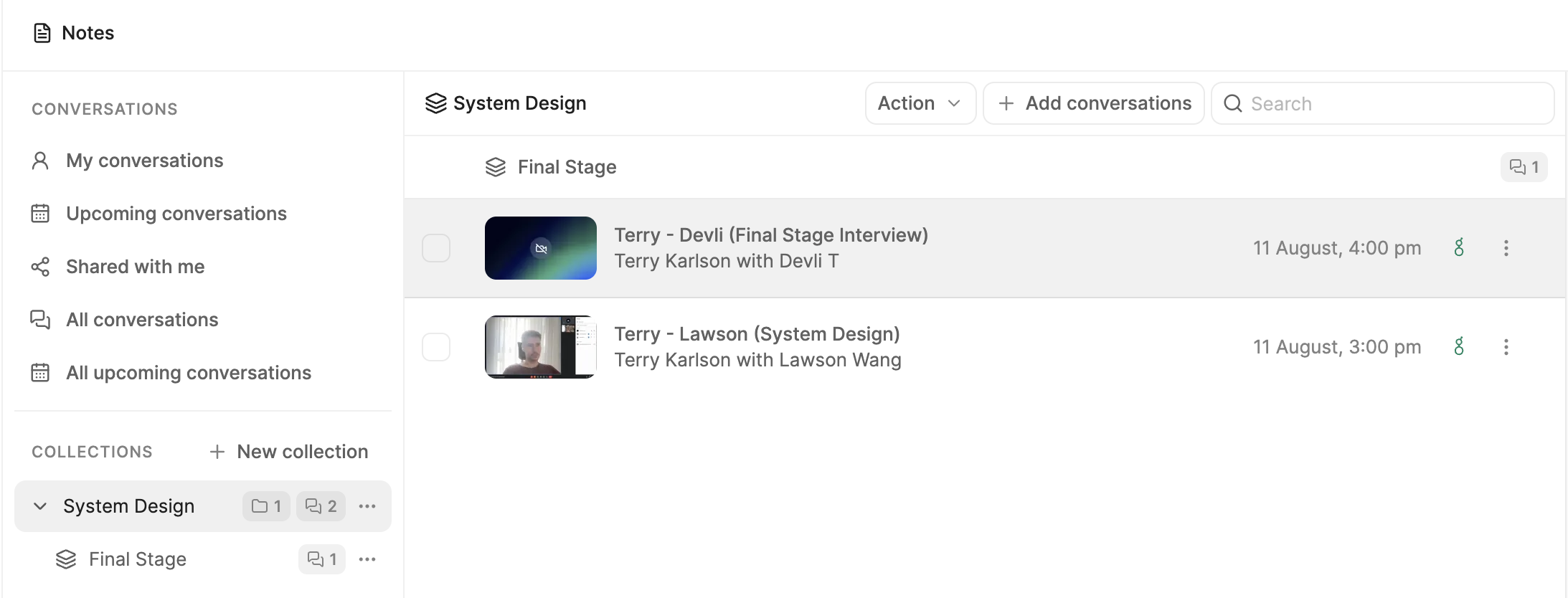The width and height of the screenshot is (1568, 598).
Task: Open Terry - Devli (Final Stage Interview) title
Action: point(771,235)
